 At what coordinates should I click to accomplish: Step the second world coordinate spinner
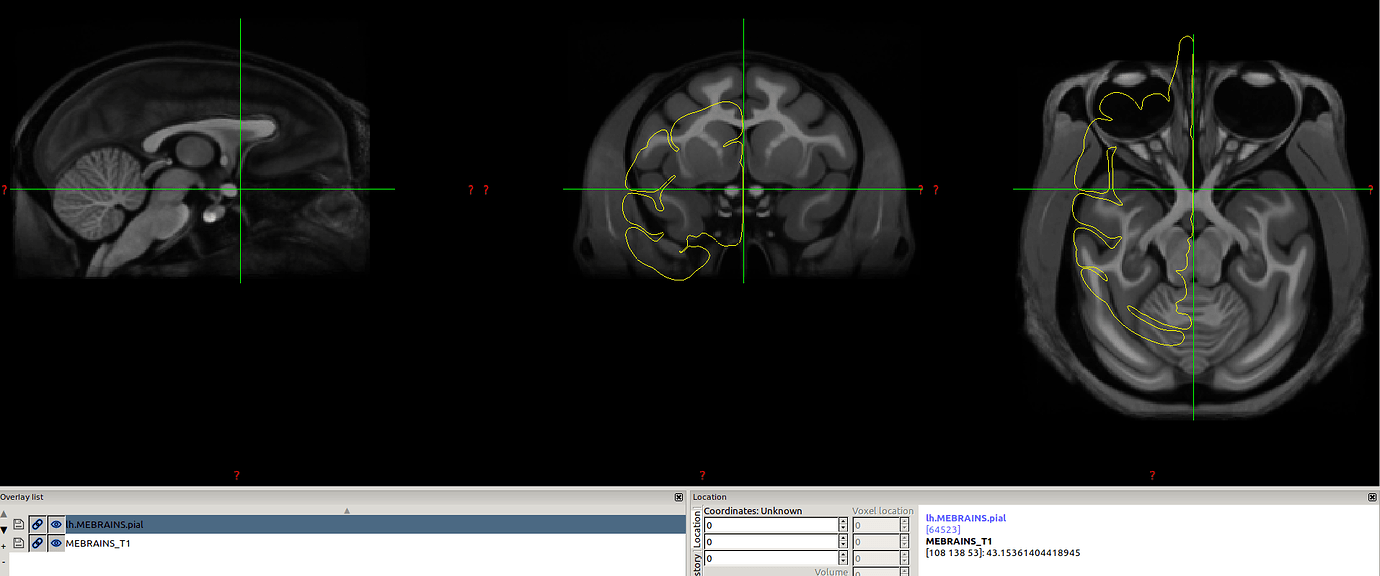pyautogui.click(x=841, y=542)
